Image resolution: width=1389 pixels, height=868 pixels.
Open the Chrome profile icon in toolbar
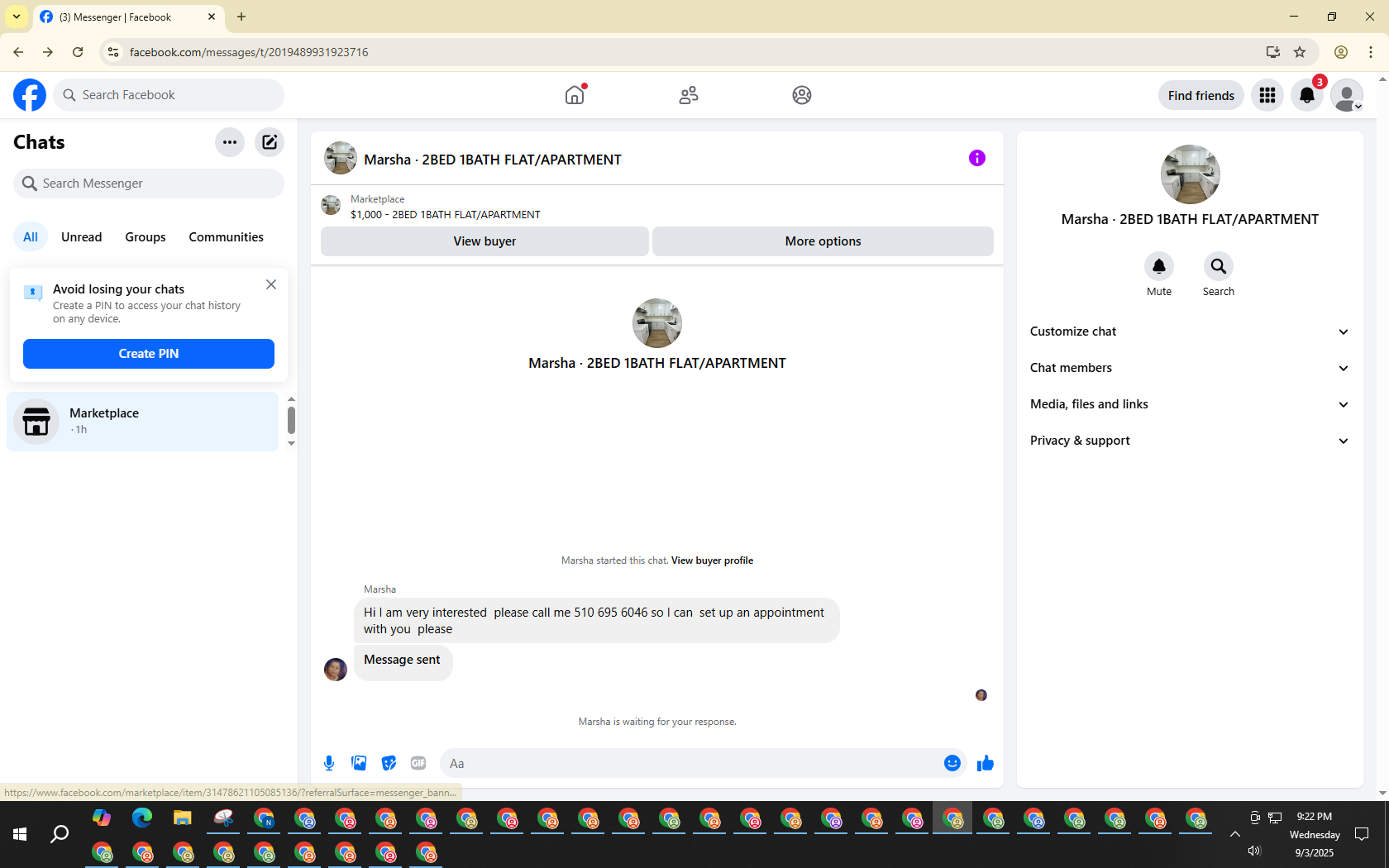pyautogui.click(x=1341, y=52)
